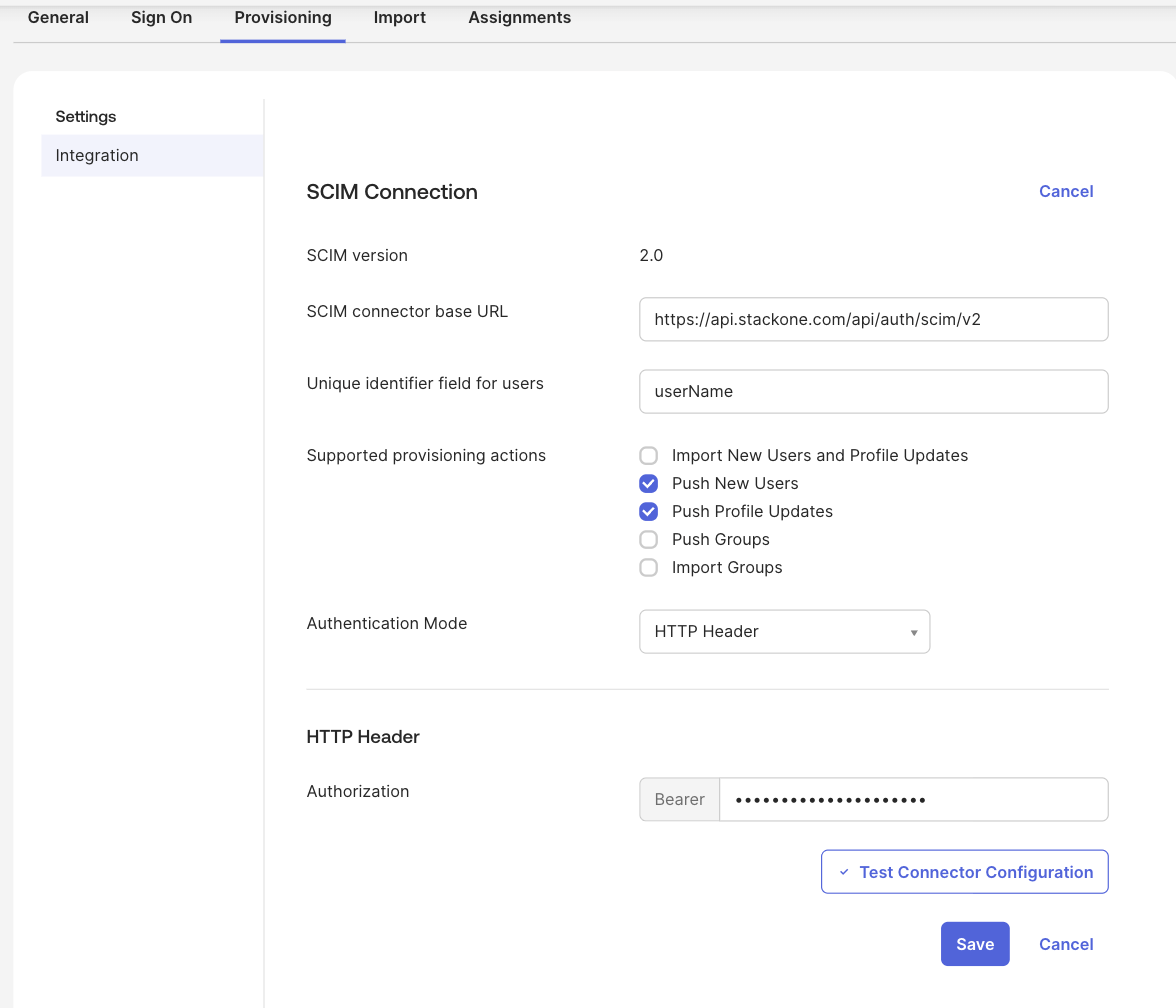Click Test Connector Configuration button
This screenshot has width=1176, height=1008.
[x=964, y=872]
